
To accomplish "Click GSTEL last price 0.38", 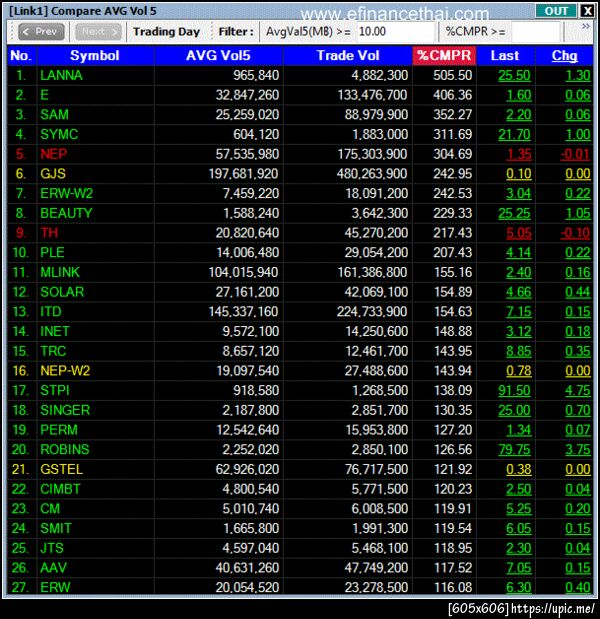I will (x=519, y=470).
